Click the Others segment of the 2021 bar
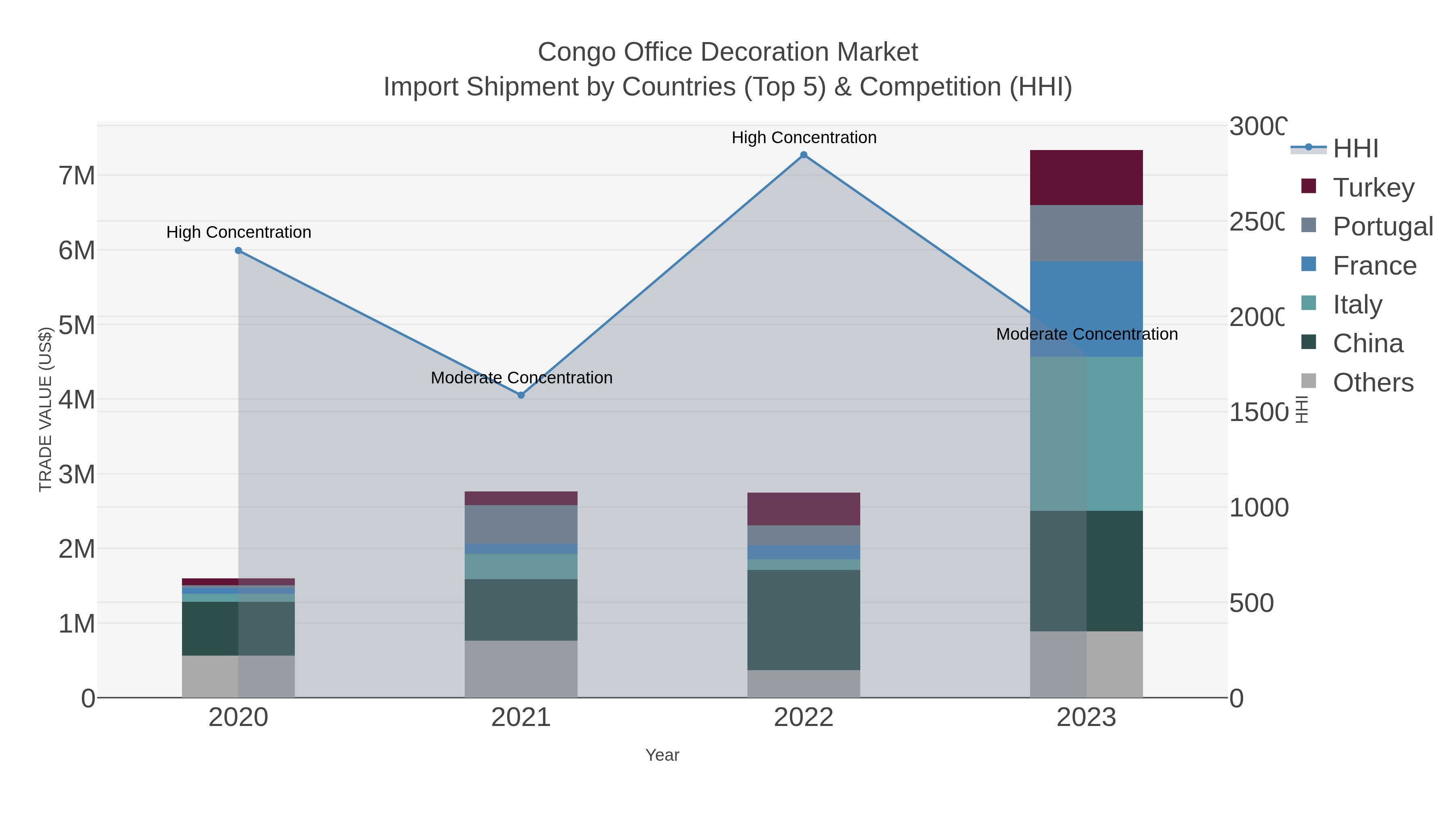 click(521, 669)
